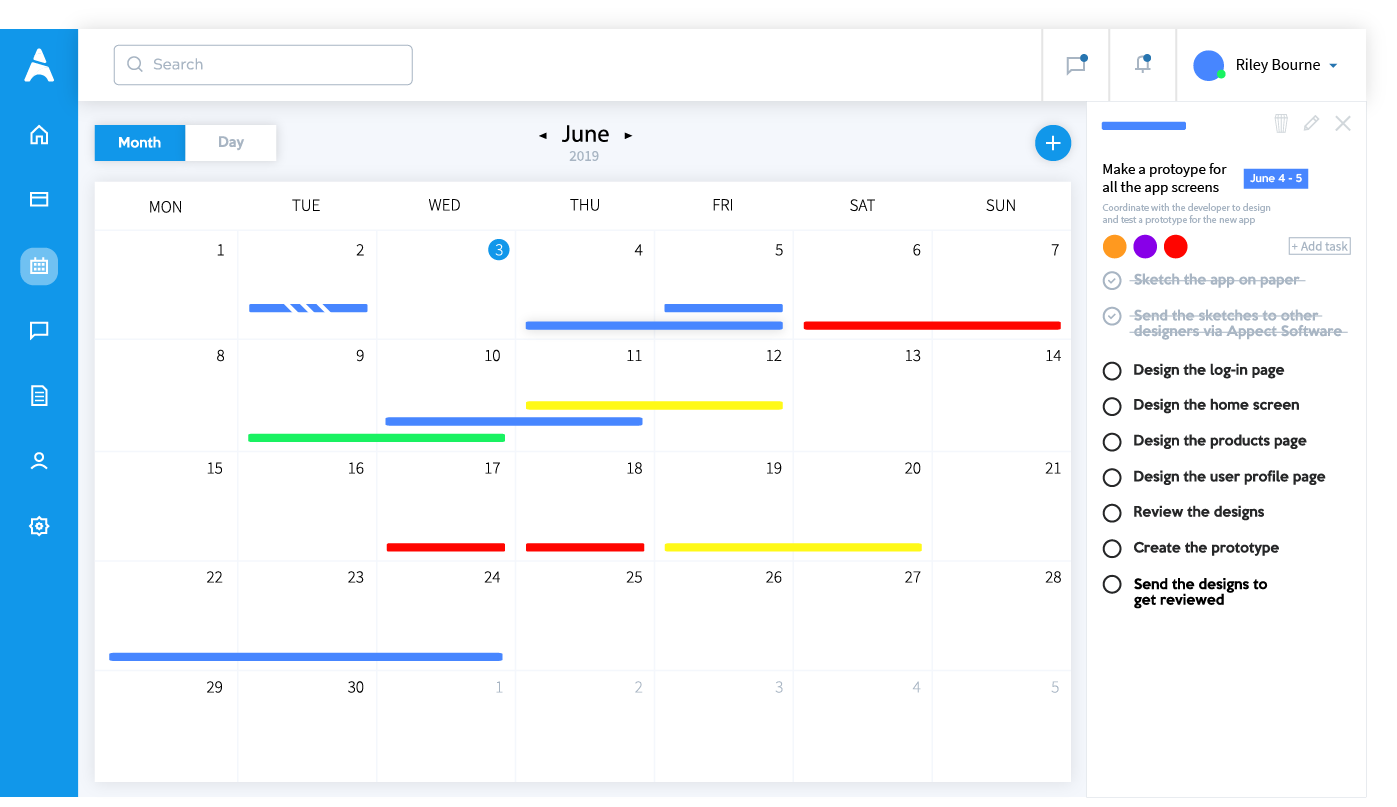This screenshot has width=1397, height=807.
Task: Close the task detail panel
Action: [x=1343, y=123]
